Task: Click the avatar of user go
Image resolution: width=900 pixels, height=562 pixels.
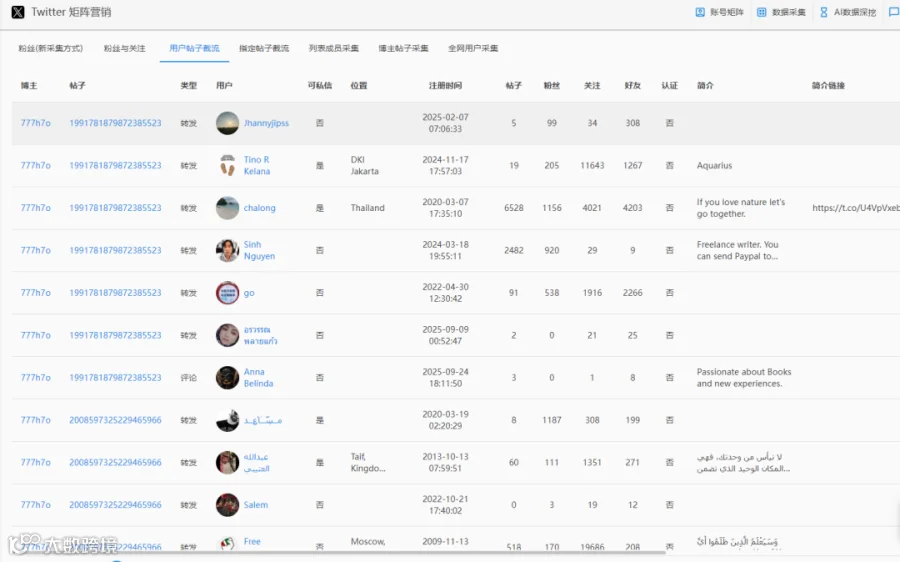Action: coord(227,293)
